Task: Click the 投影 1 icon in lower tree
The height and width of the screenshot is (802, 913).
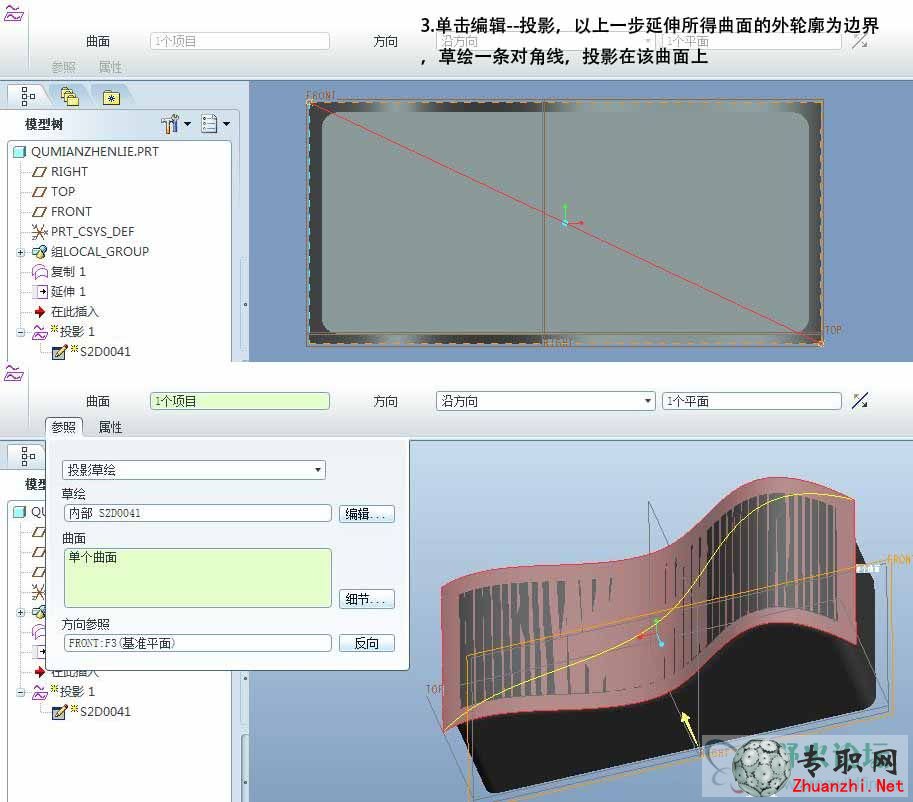Action: pos(40,692)
